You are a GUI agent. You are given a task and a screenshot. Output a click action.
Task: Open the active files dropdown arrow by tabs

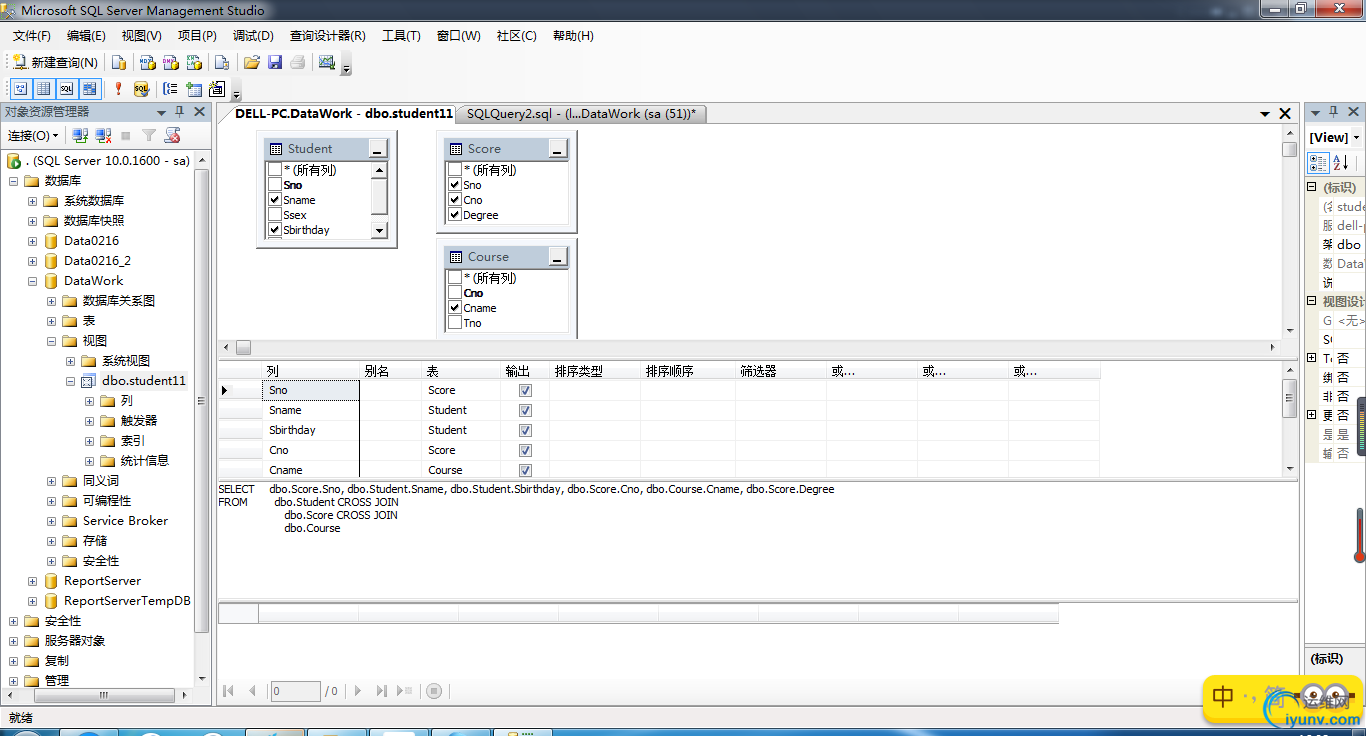(x=1265, y=114)
